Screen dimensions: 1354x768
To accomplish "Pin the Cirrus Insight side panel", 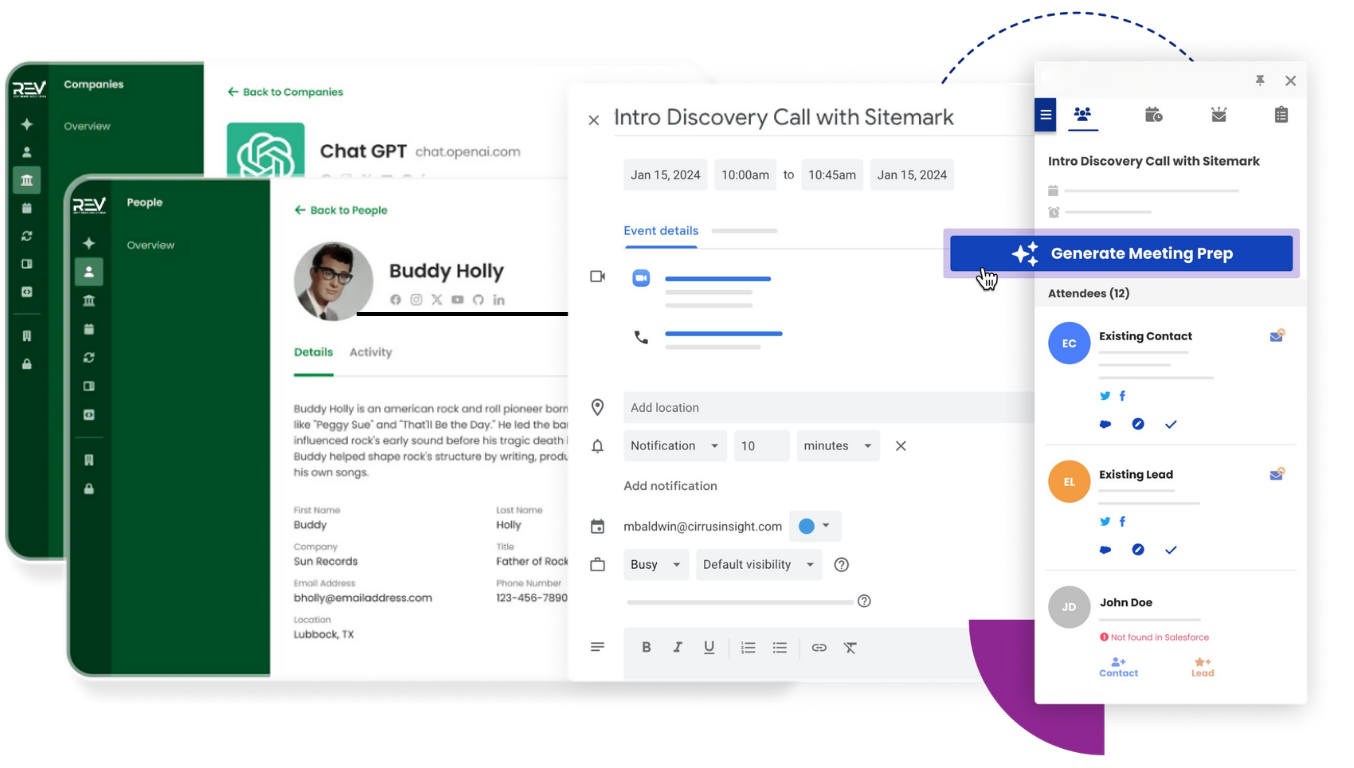I will tap(1260, 81).
